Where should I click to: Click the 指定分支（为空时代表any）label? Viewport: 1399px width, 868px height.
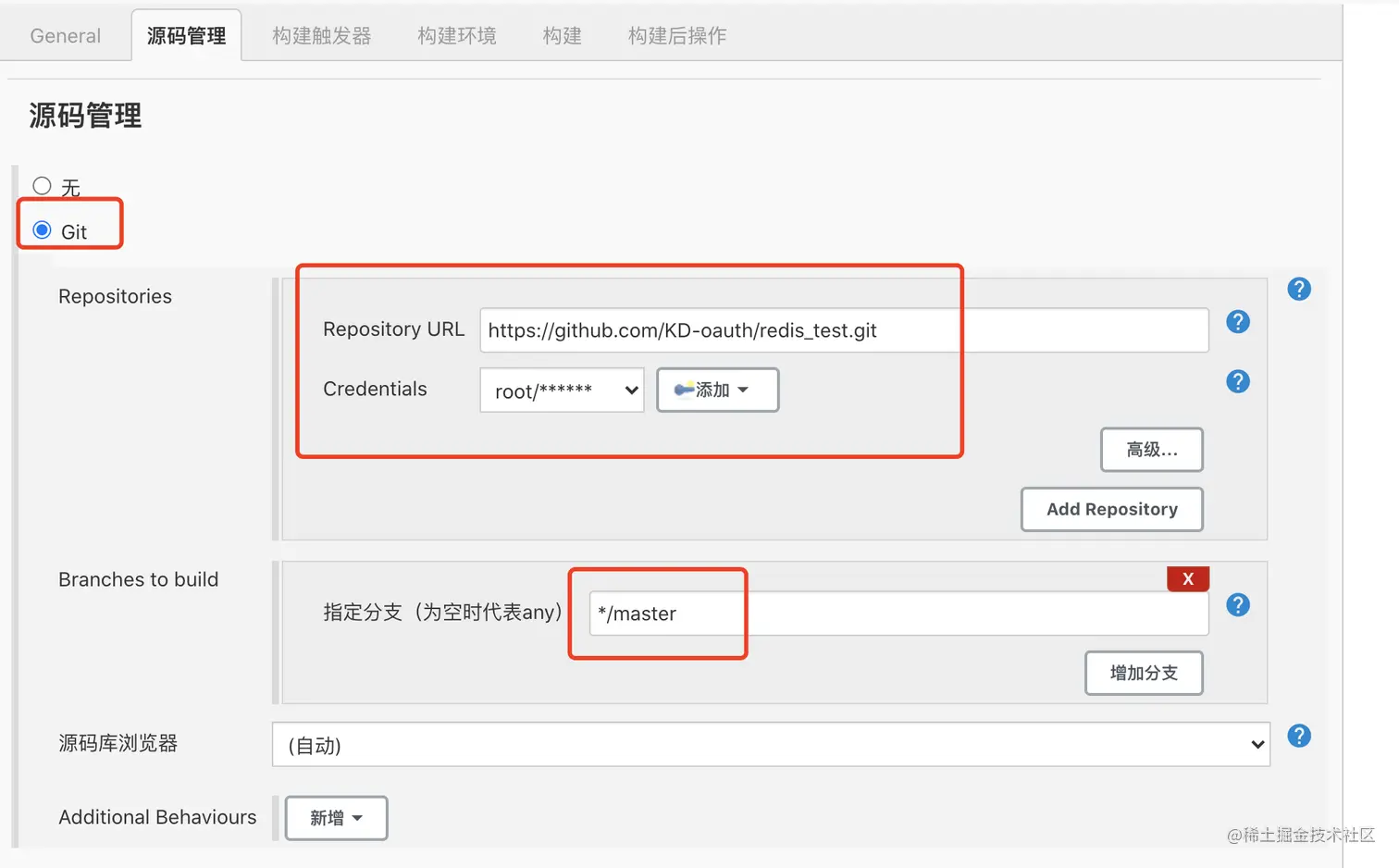(x=443, y=612)
